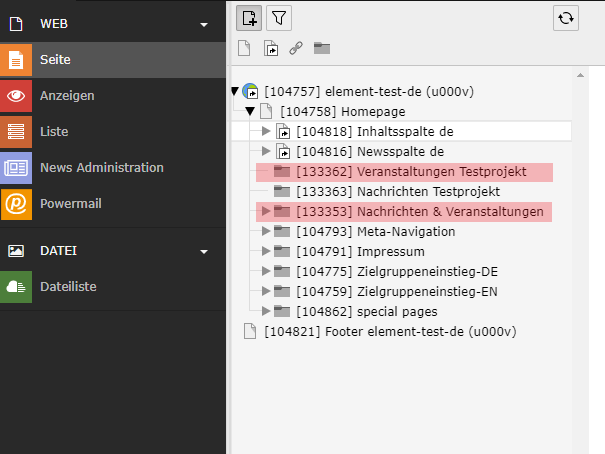605x454 pixels.
Task: Click the new page button in toolbar
Action: 249,17
